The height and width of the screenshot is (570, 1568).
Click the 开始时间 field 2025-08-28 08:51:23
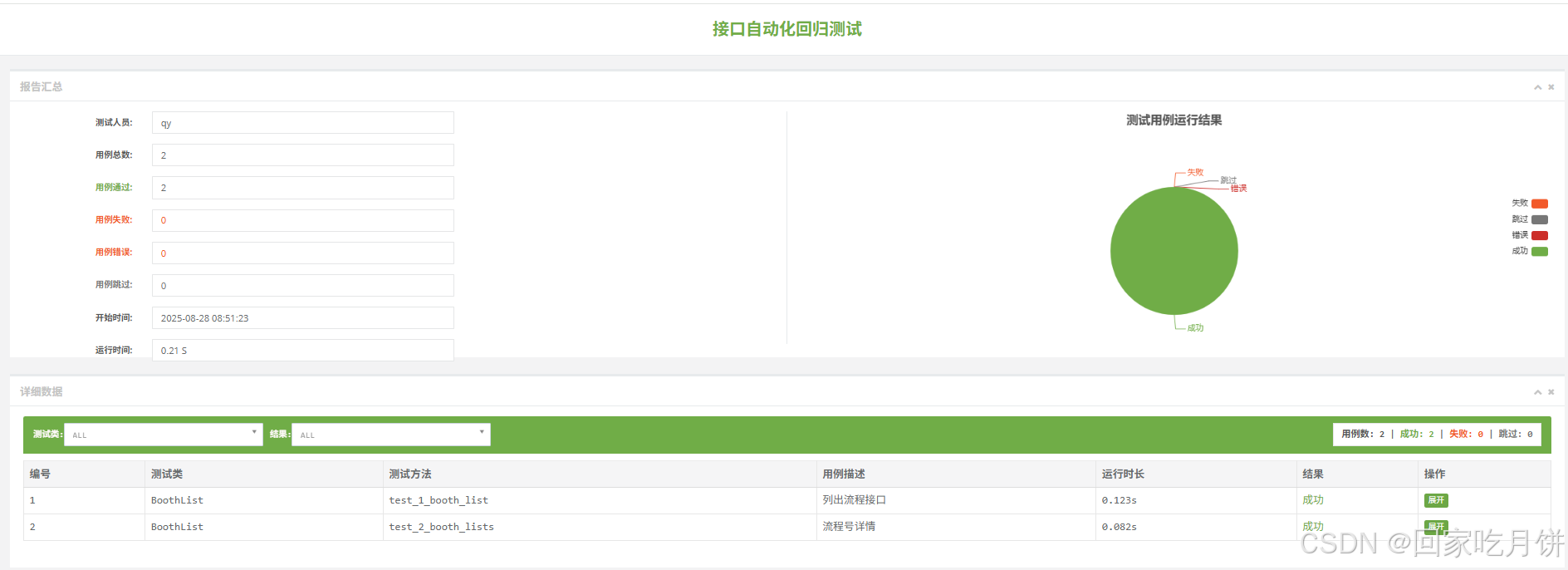[x=303, y=318]
